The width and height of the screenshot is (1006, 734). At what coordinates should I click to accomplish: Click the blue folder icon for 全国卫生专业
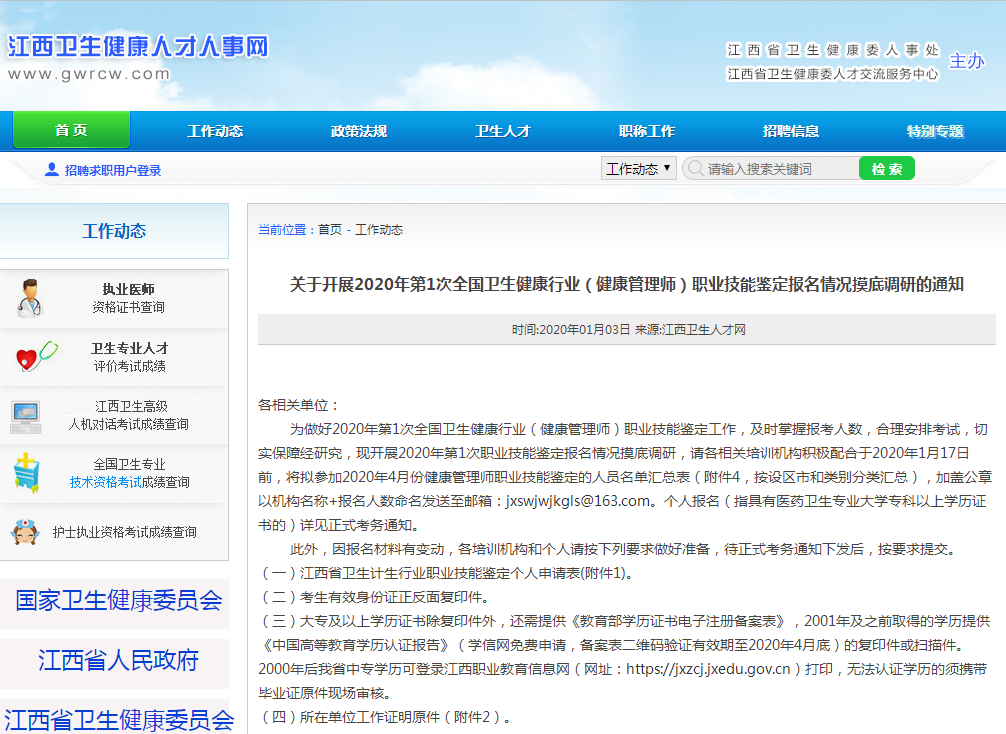click(27, 472)
